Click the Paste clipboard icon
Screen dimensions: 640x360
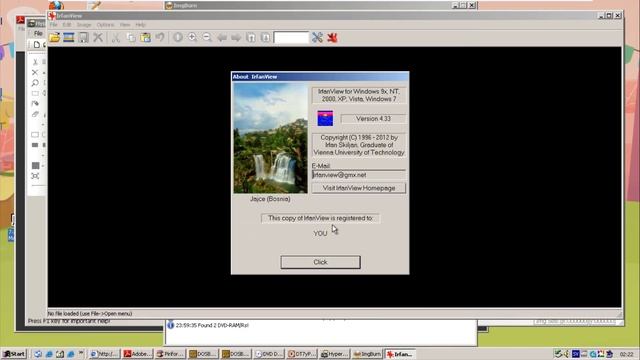tap(145, 38)
